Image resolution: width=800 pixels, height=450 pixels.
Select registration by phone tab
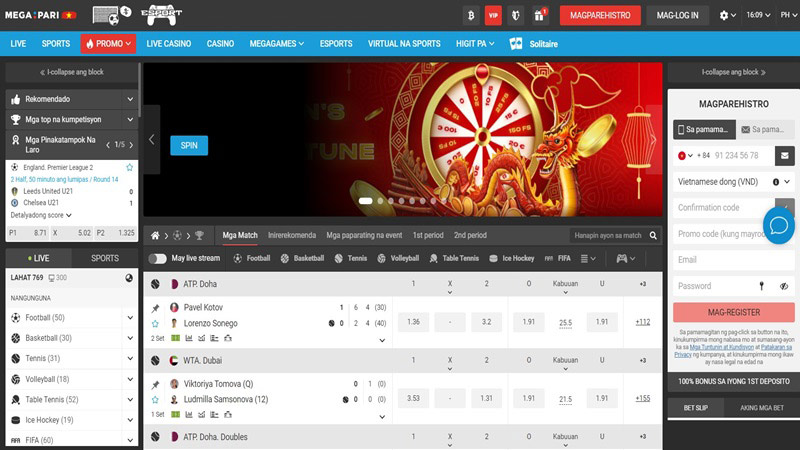704,130
